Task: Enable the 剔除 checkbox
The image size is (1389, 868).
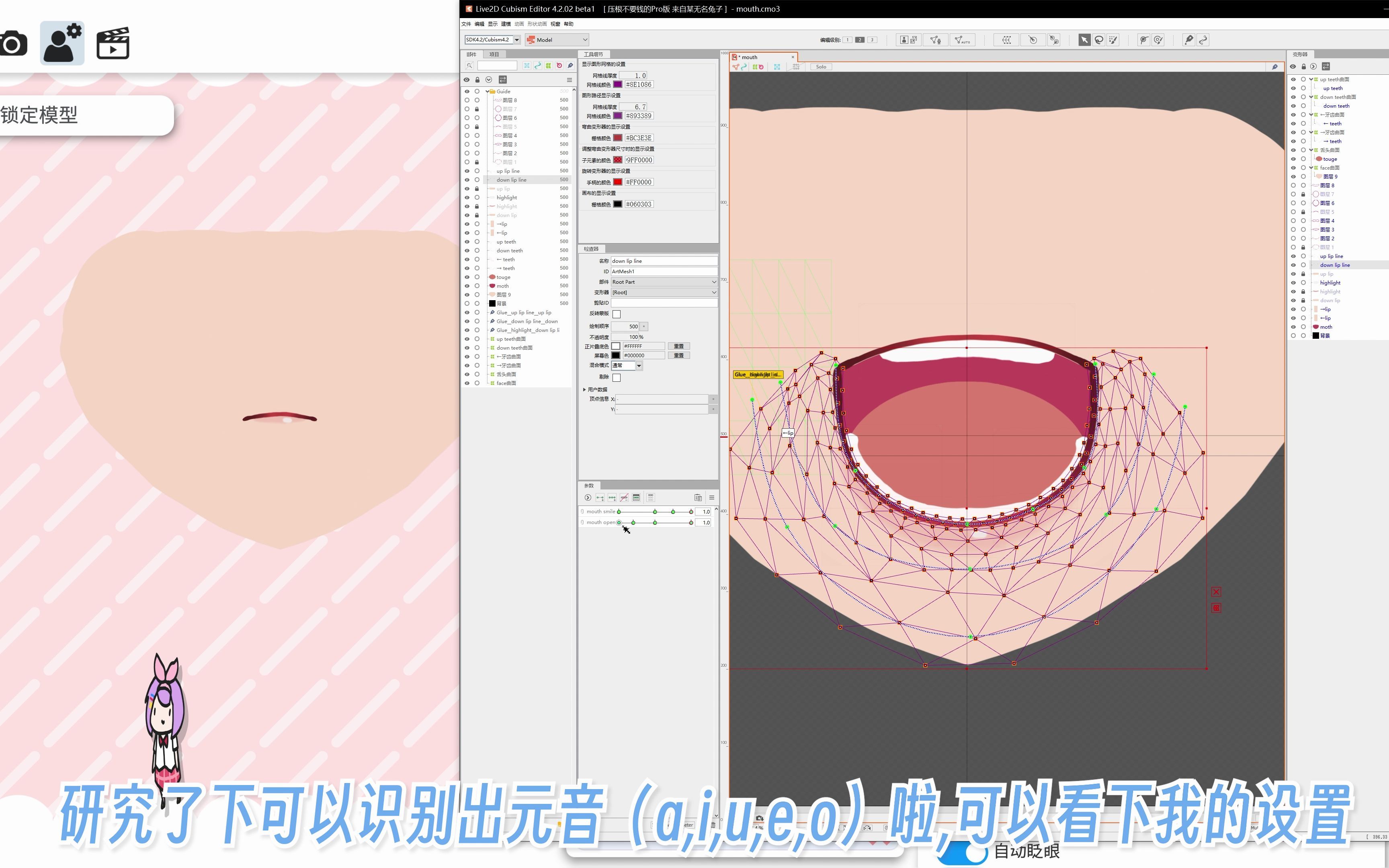Action: pyautogui.click(x=617, y=378)
